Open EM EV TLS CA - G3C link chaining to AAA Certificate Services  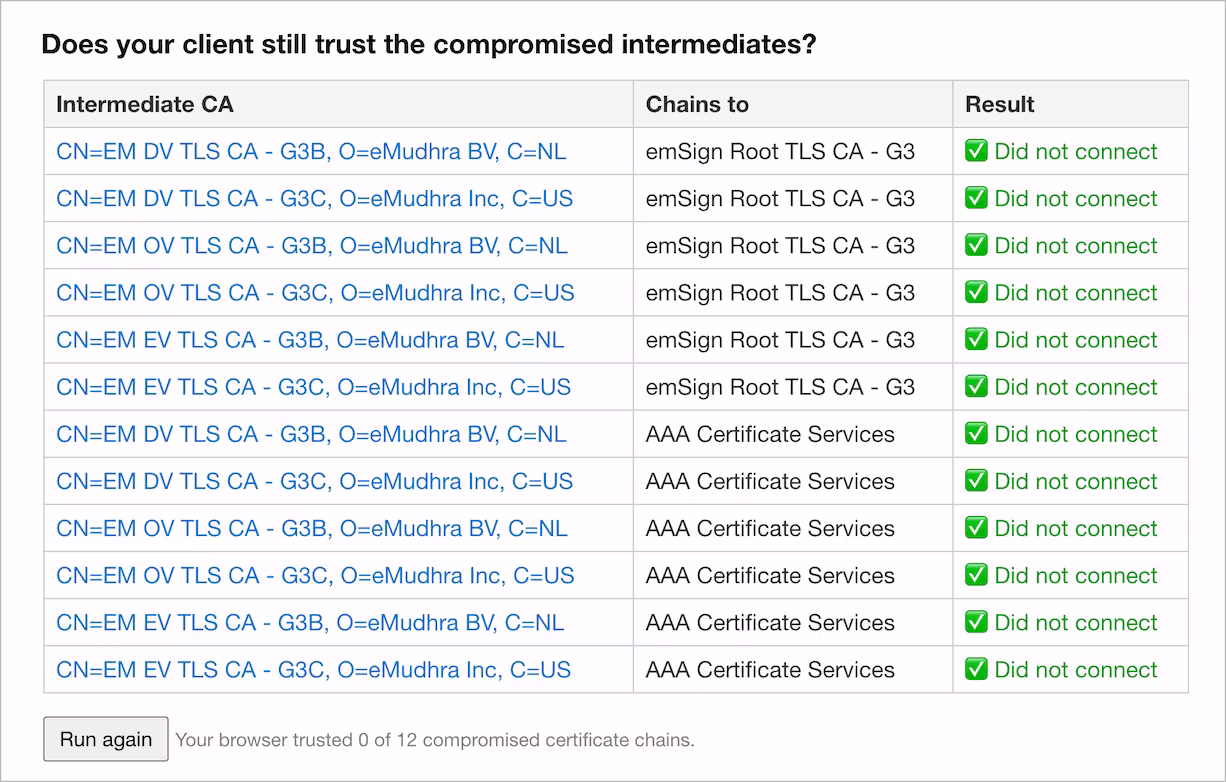pos(314,669)
